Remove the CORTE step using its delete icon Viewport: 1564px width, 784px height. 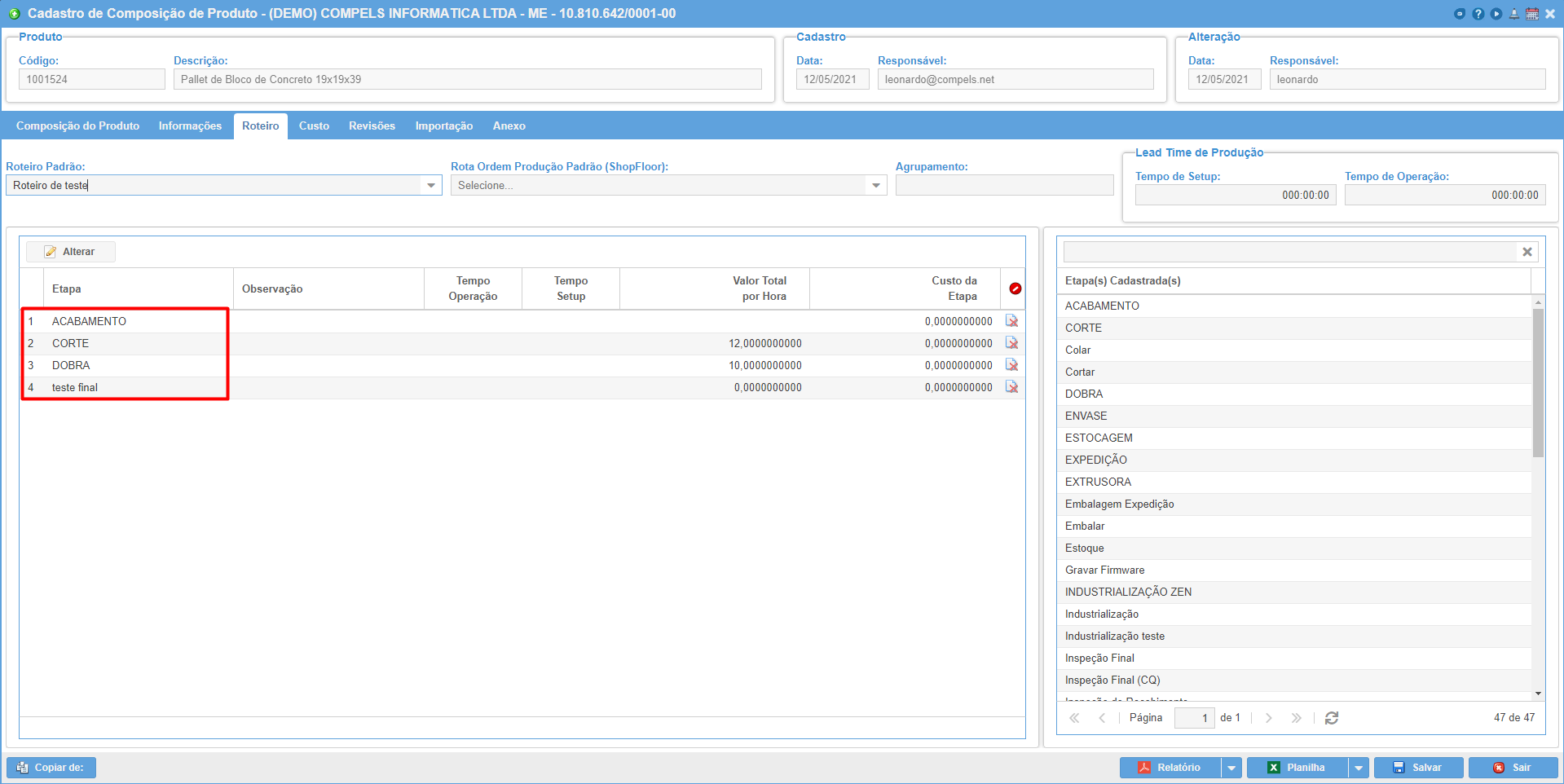(1012, 343)
